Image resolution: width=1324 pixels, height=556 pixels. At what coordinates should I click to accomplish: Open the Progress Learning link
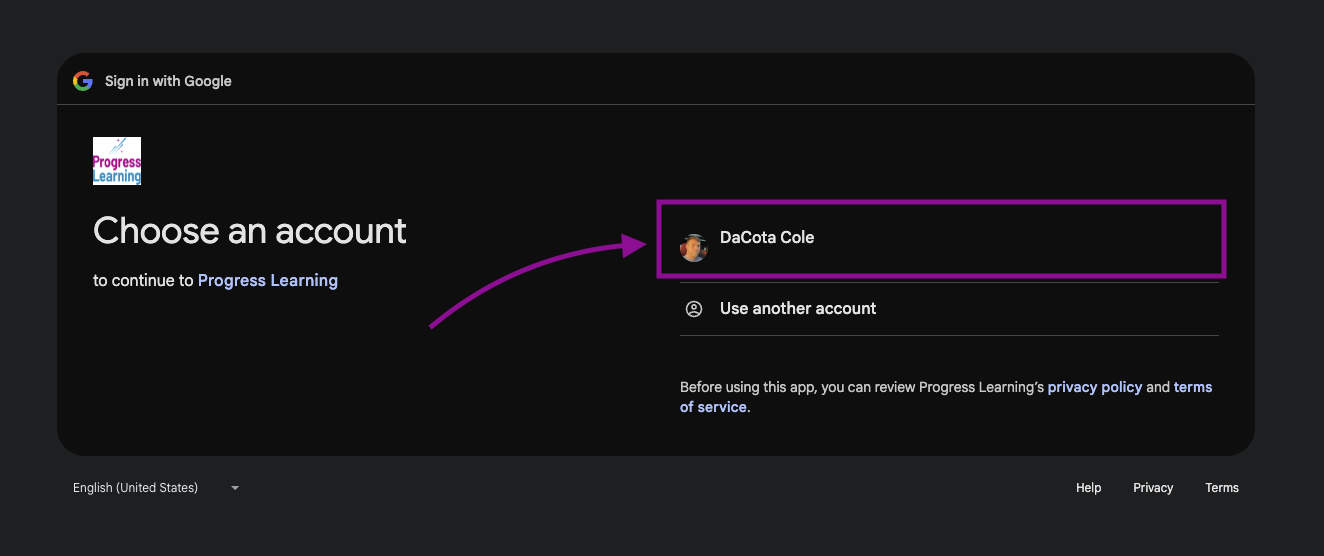point(268,281)
